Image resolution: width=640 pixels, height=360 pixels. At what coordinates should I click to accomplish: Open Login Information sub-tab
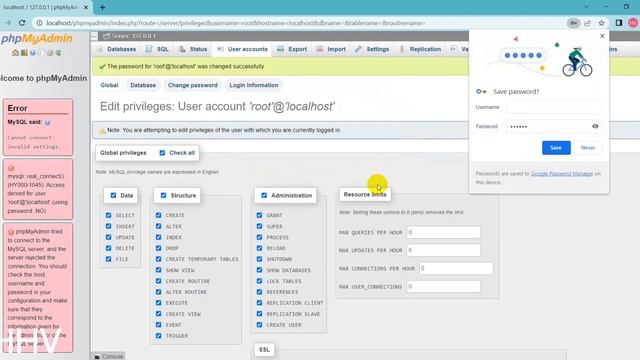253,85
